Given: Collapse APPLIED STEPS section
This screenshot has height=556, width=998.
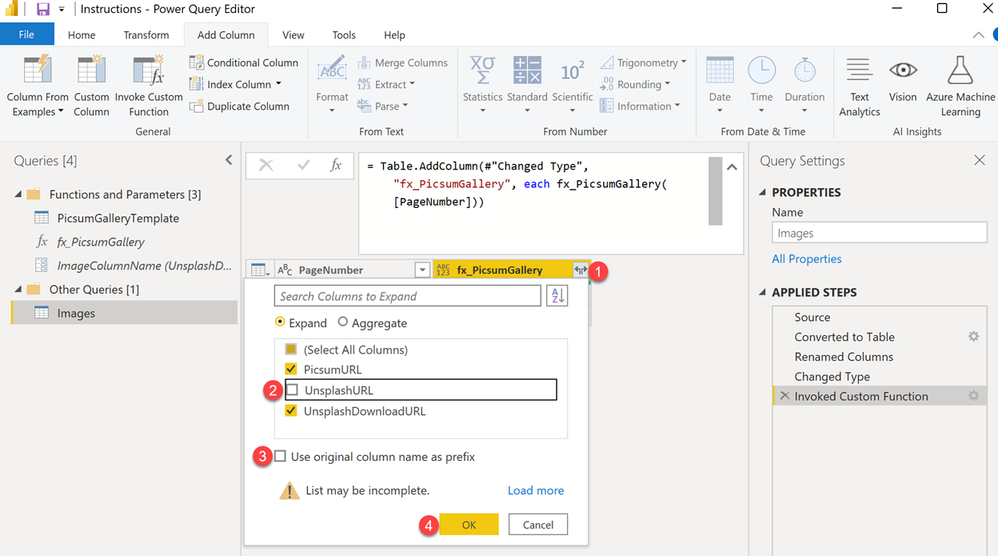Looking at the screenshot, I should coord(763,292).
